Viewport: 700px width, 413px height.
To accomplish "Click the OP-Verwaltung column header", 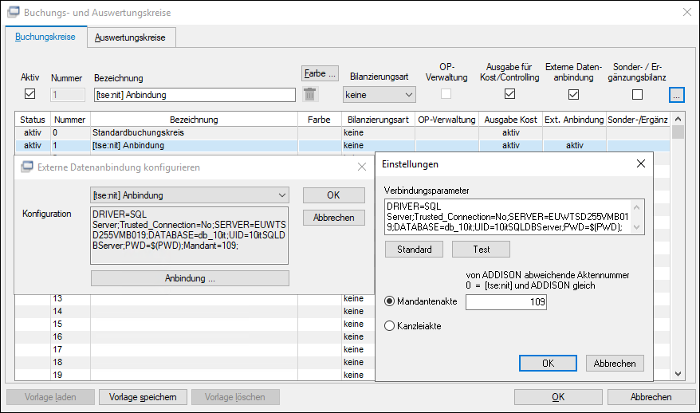I will click(x=446, y=120).
